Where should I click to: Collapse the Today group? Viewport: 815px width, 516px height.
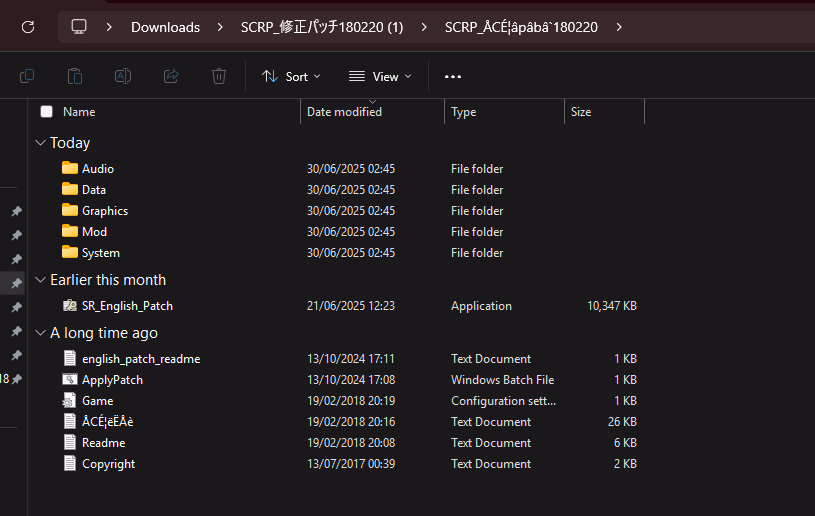click(41, 143)
